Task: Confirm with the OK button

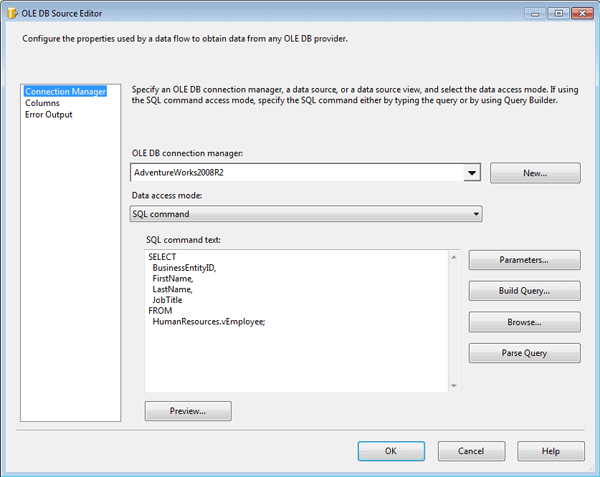Action: pos(391,451)
